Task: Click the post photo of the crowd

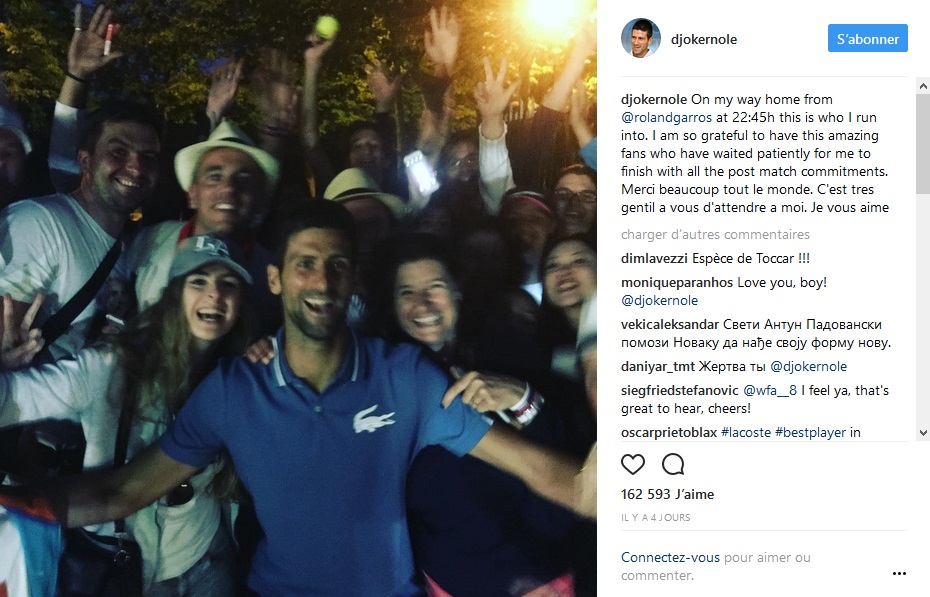Action: [298, 298]
